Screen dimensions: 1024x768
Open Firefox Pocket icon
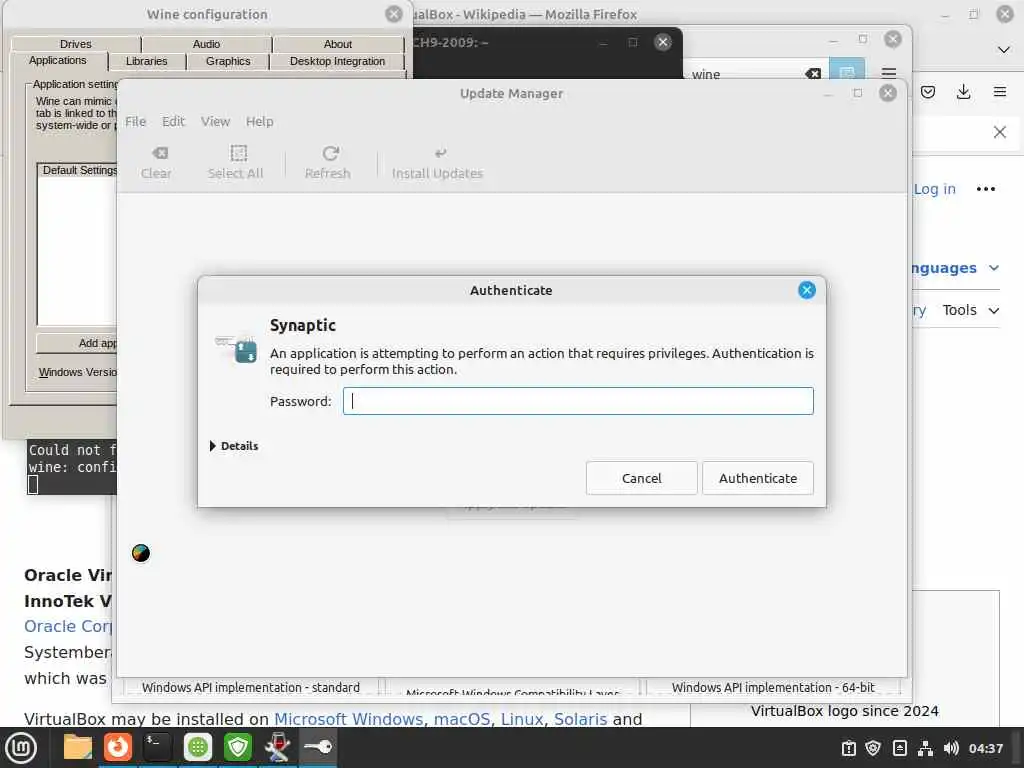tap(927, 92)
